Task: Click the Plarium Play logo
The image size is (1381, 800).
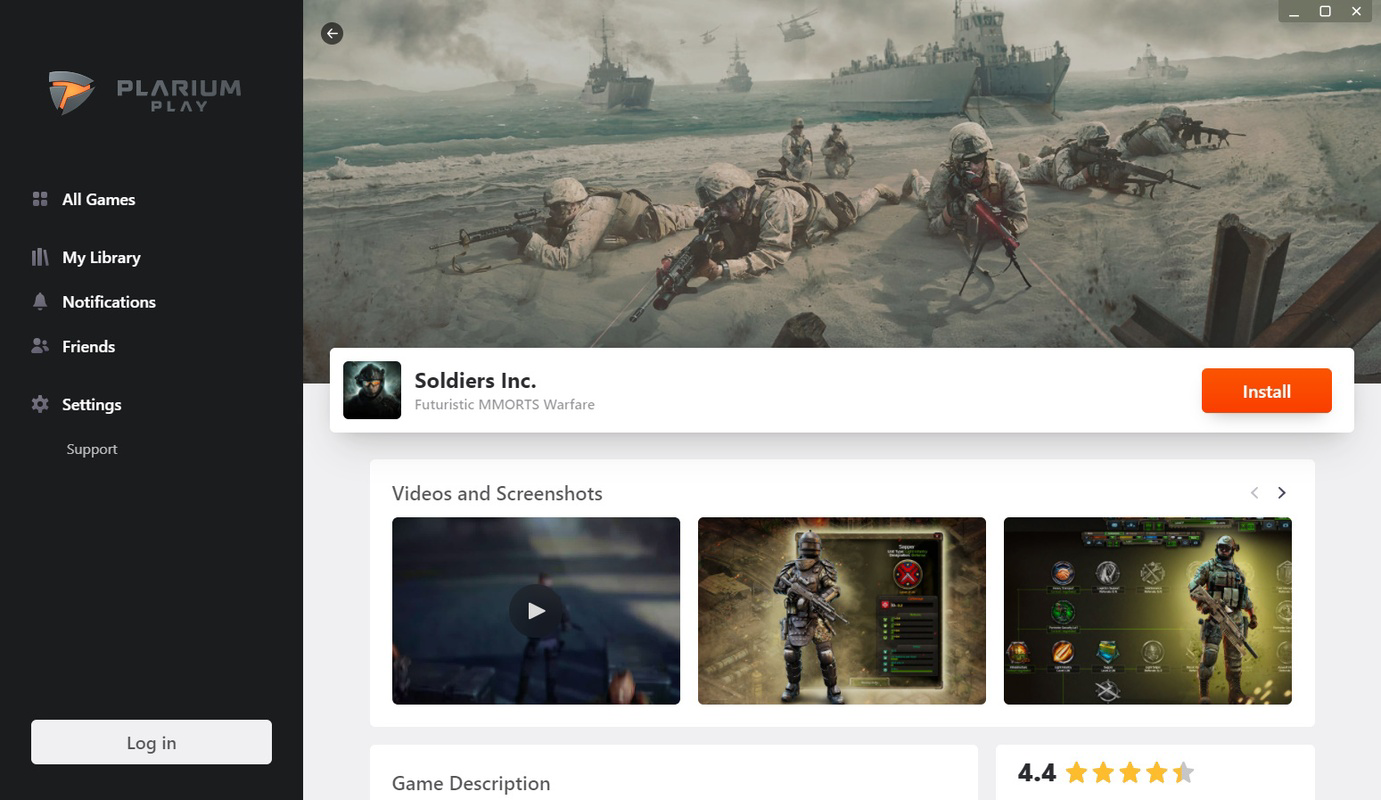Action: point(145,93)
